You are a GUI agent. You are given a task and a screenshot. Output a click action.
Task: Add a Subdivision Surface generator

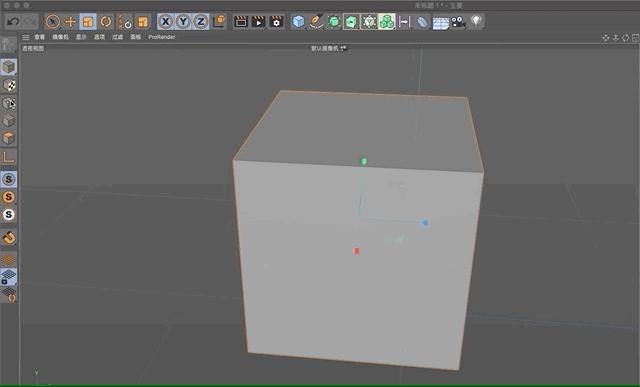click(x=334, y=22)
